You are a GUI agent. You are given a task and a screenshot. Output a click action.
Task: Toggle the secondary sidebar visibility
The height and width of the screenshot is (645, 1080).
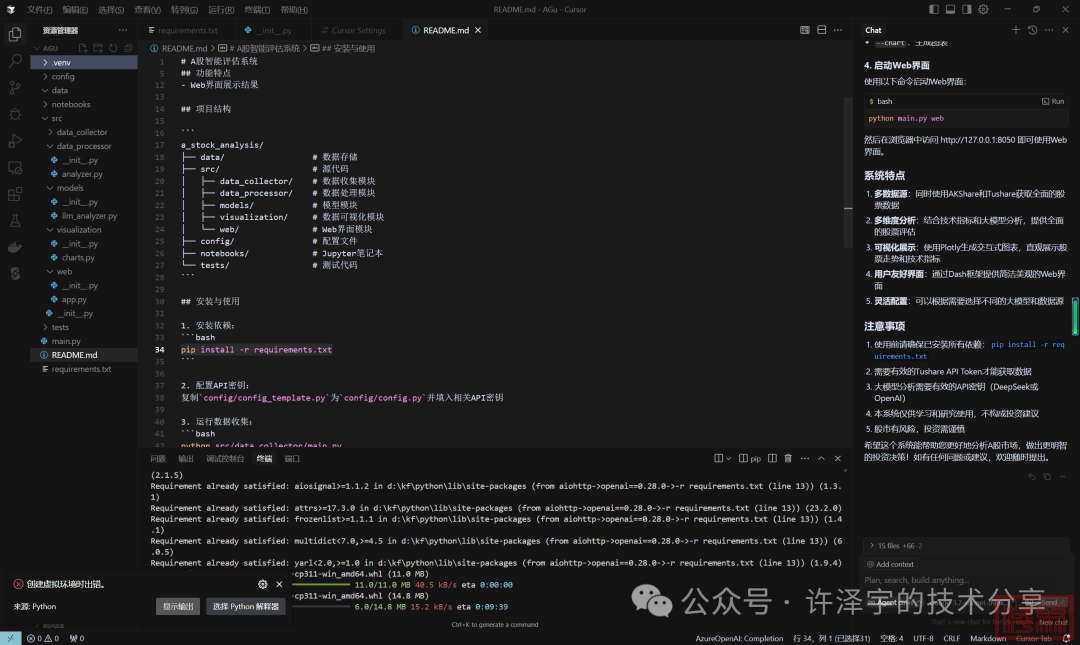967,10
